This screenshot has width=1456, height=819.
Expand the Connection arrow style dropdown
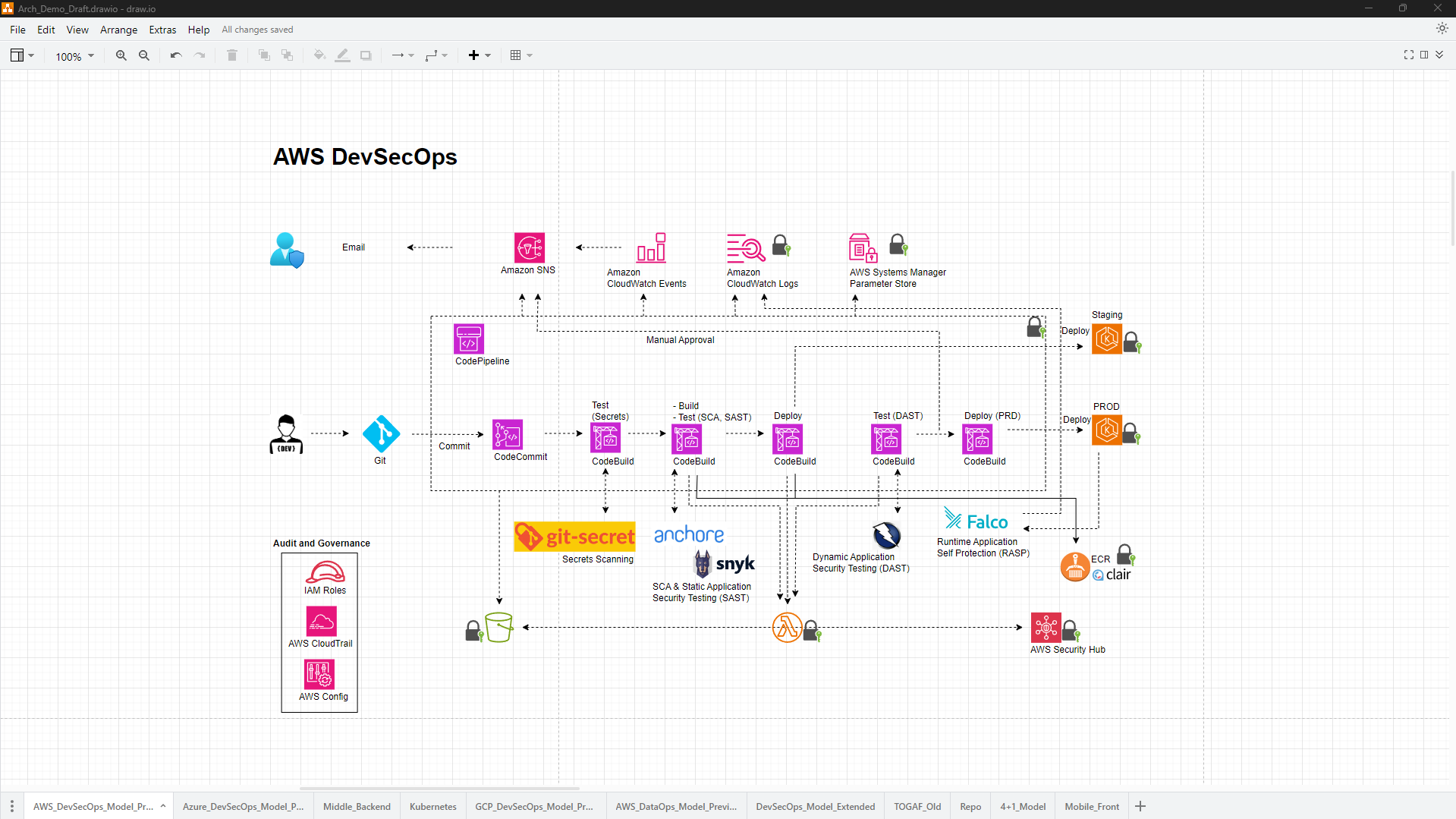click(402, 55)
